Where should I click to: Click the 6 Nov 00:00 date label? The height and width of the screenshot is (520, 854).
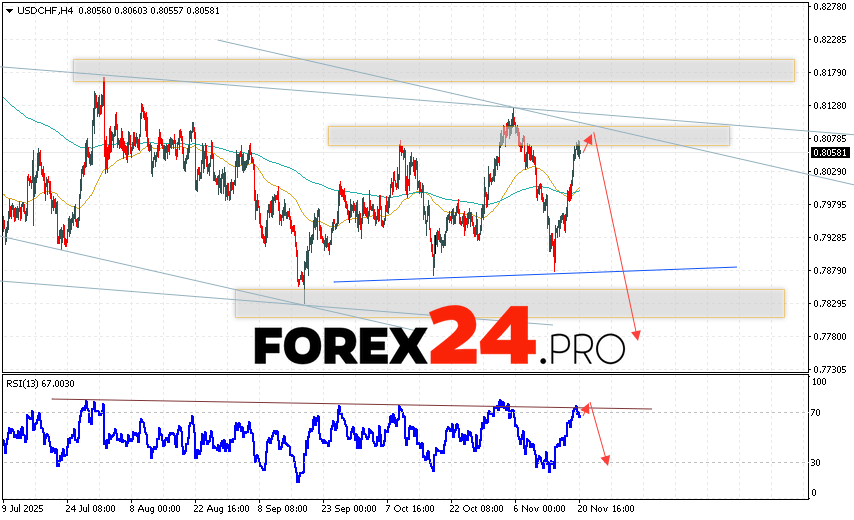click(x=542, y=507)
